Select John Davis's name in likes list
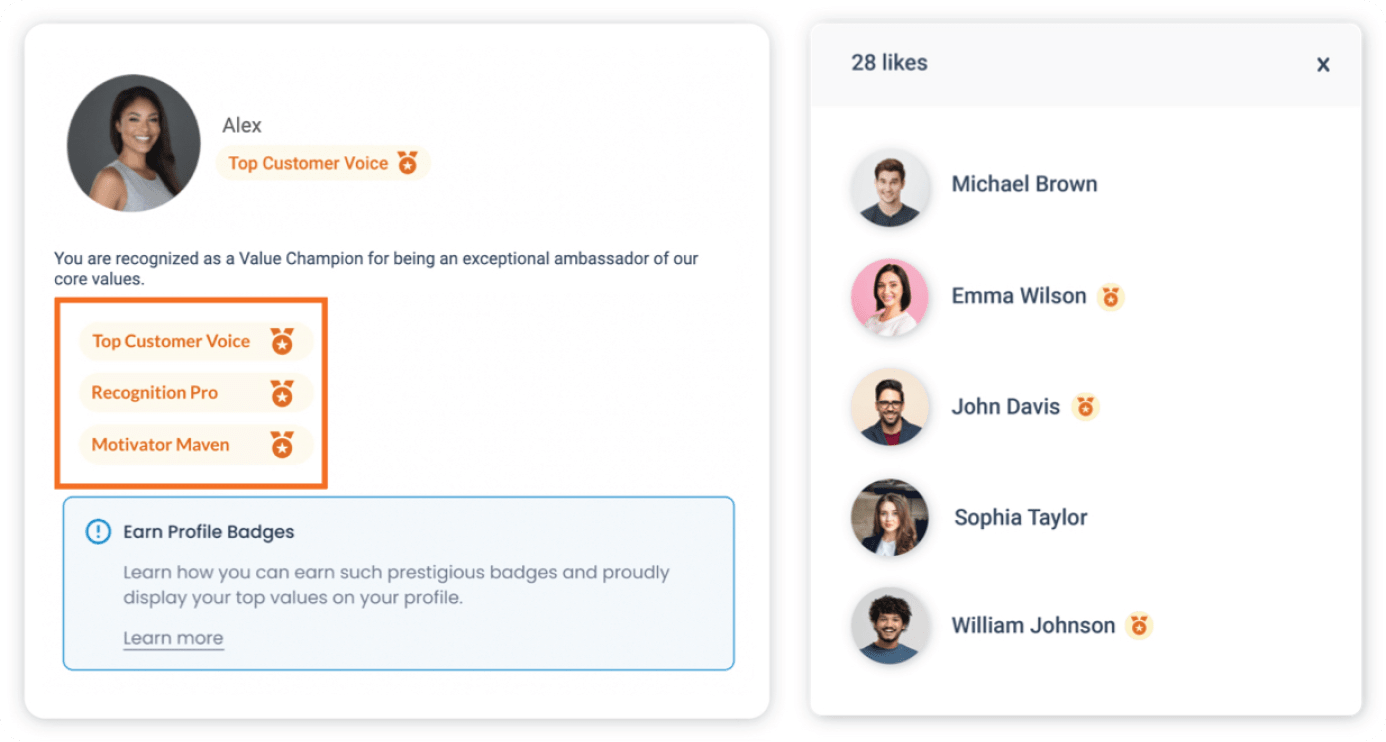The width and height of the screenshot is (1386, 742). tap(1005, 407)
